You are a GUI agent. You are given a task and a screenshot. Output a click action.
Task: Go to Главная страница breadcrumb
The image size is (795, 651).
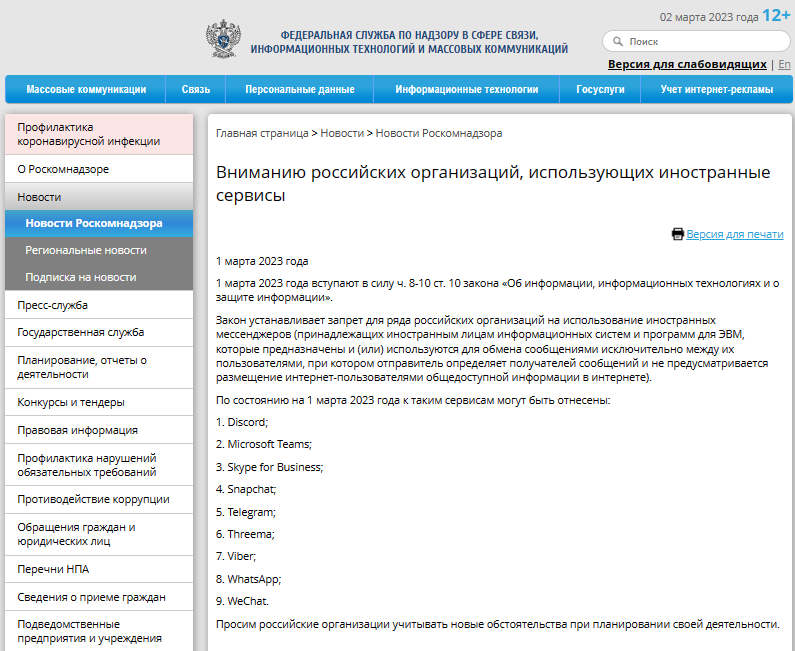(x=262, y=133)
